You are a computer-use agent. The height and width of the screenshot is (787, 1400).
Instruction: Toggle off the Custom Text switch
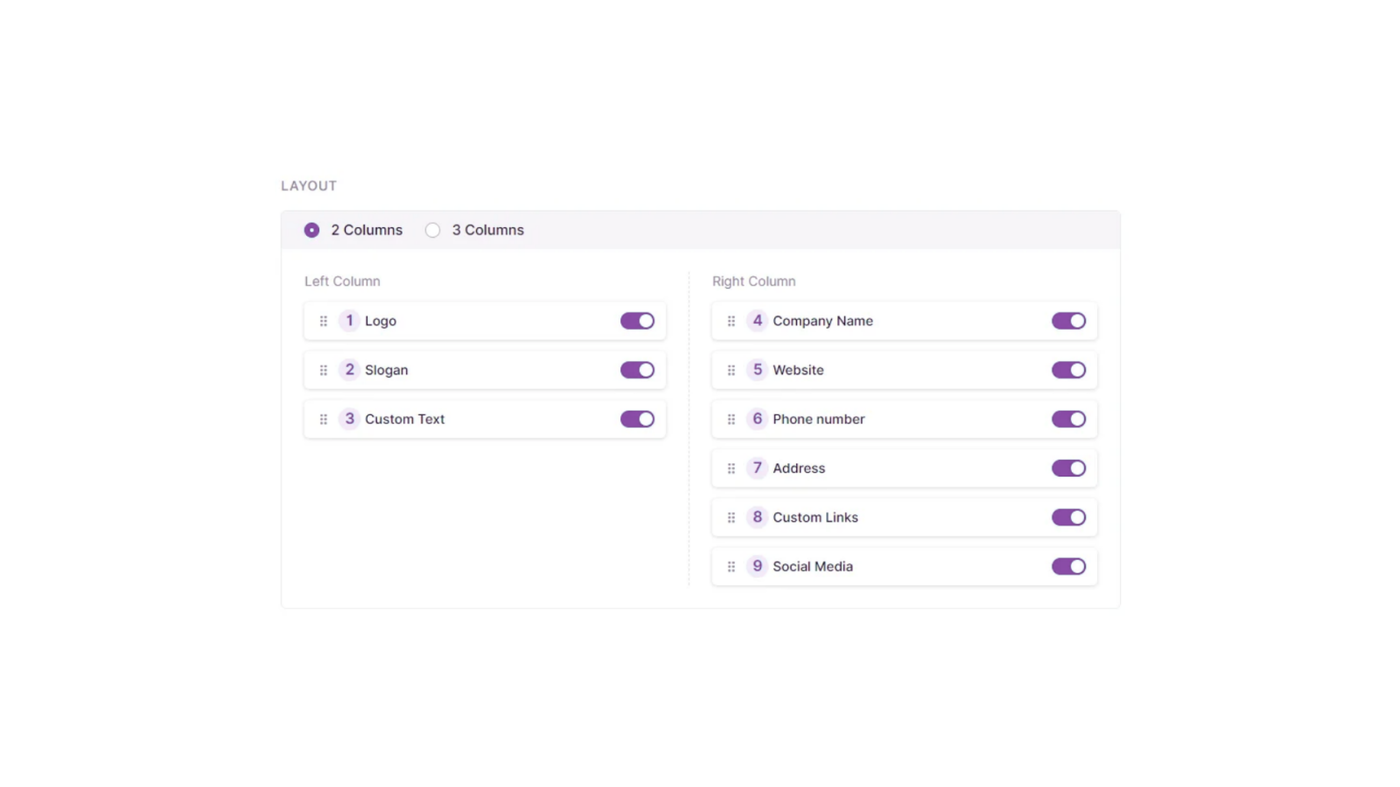[x=637, y=419]
